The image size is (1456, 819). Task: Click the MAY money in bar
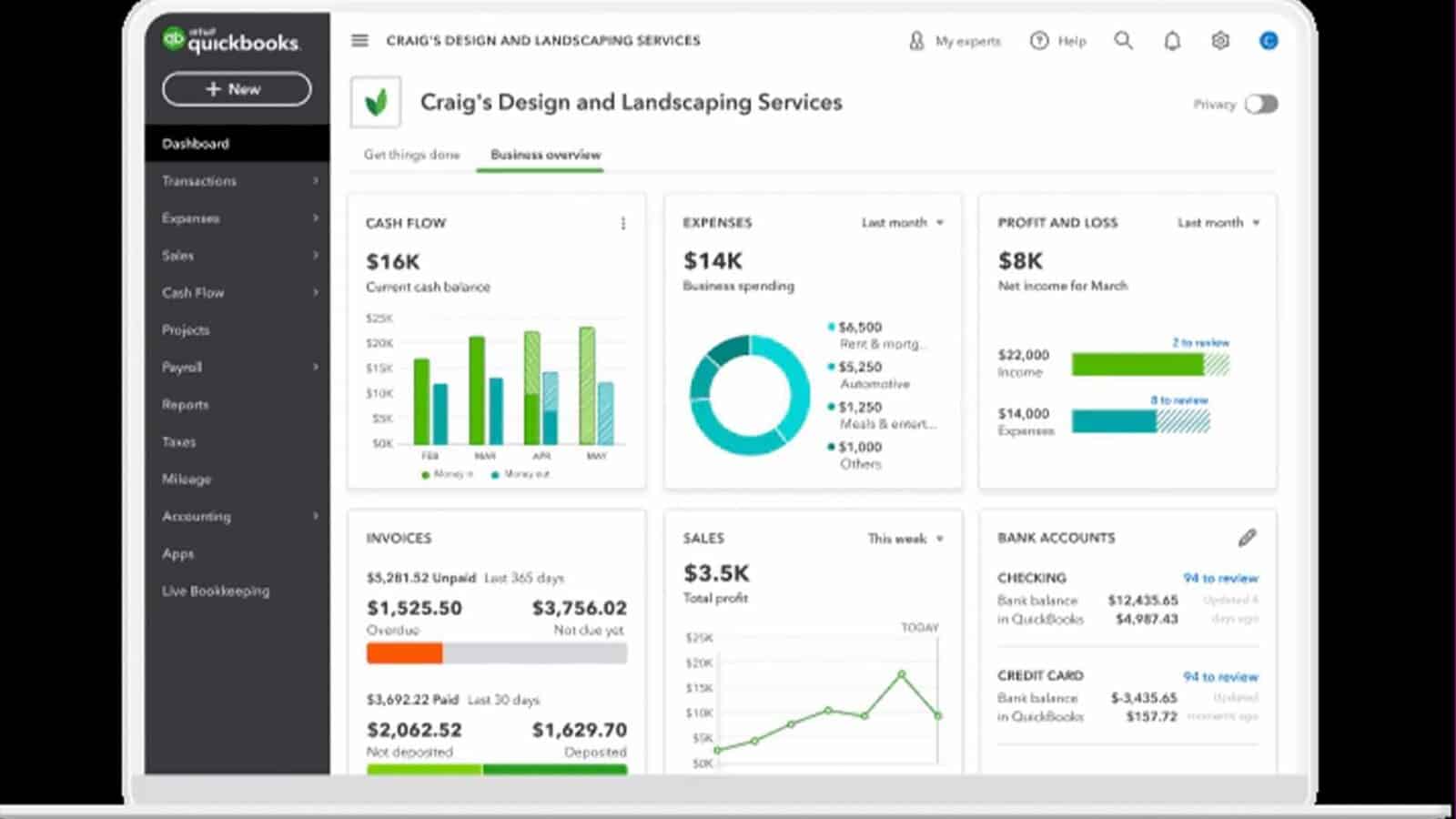[x=587, y=386]
